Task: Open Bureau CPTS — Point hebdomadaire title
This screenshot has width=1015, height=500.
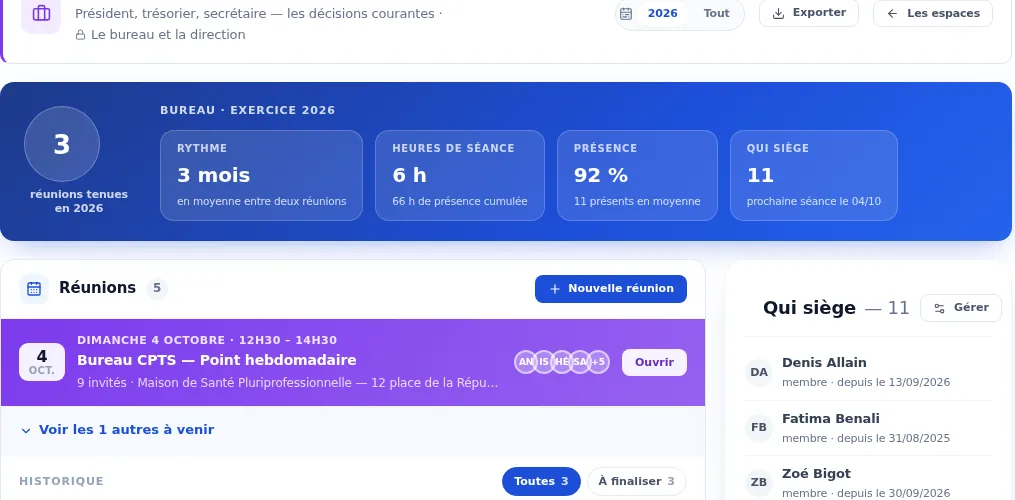Action: pos(217,360)
